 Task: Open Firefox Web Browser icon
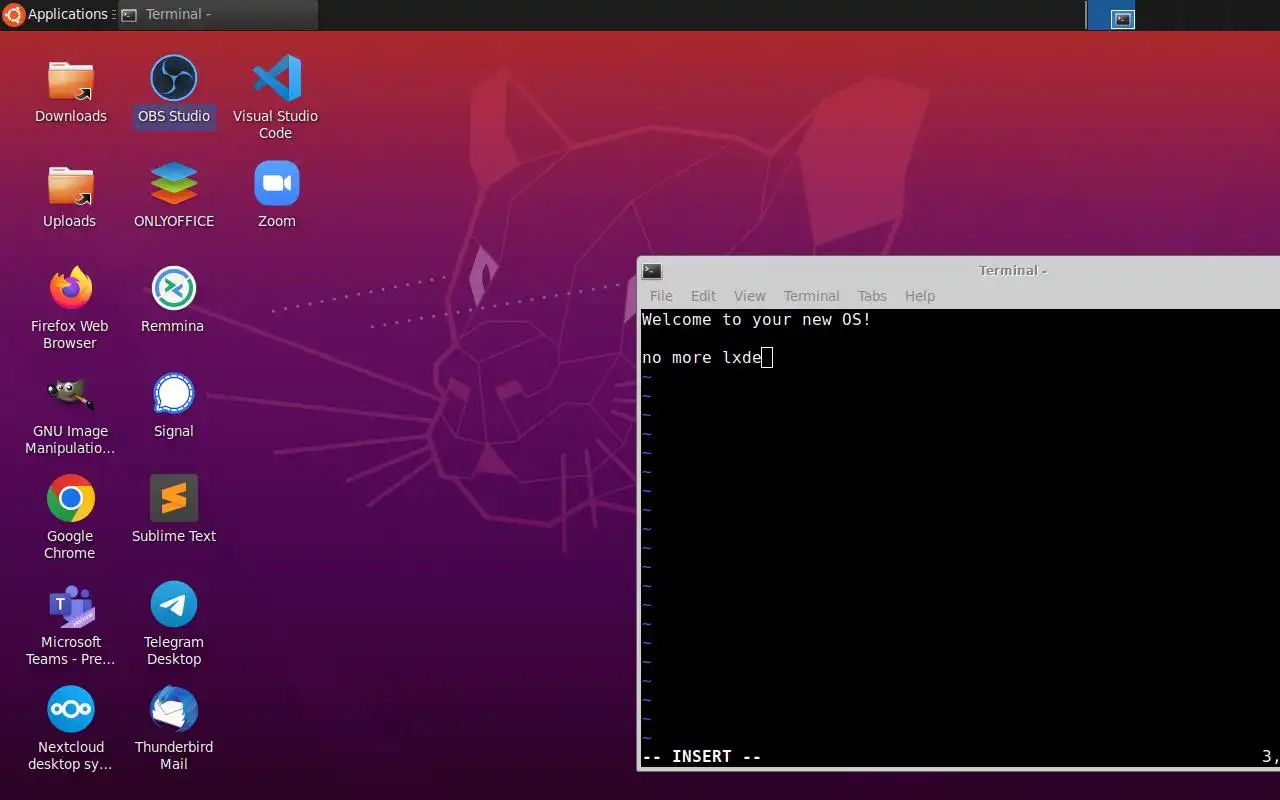click(71, 289)
